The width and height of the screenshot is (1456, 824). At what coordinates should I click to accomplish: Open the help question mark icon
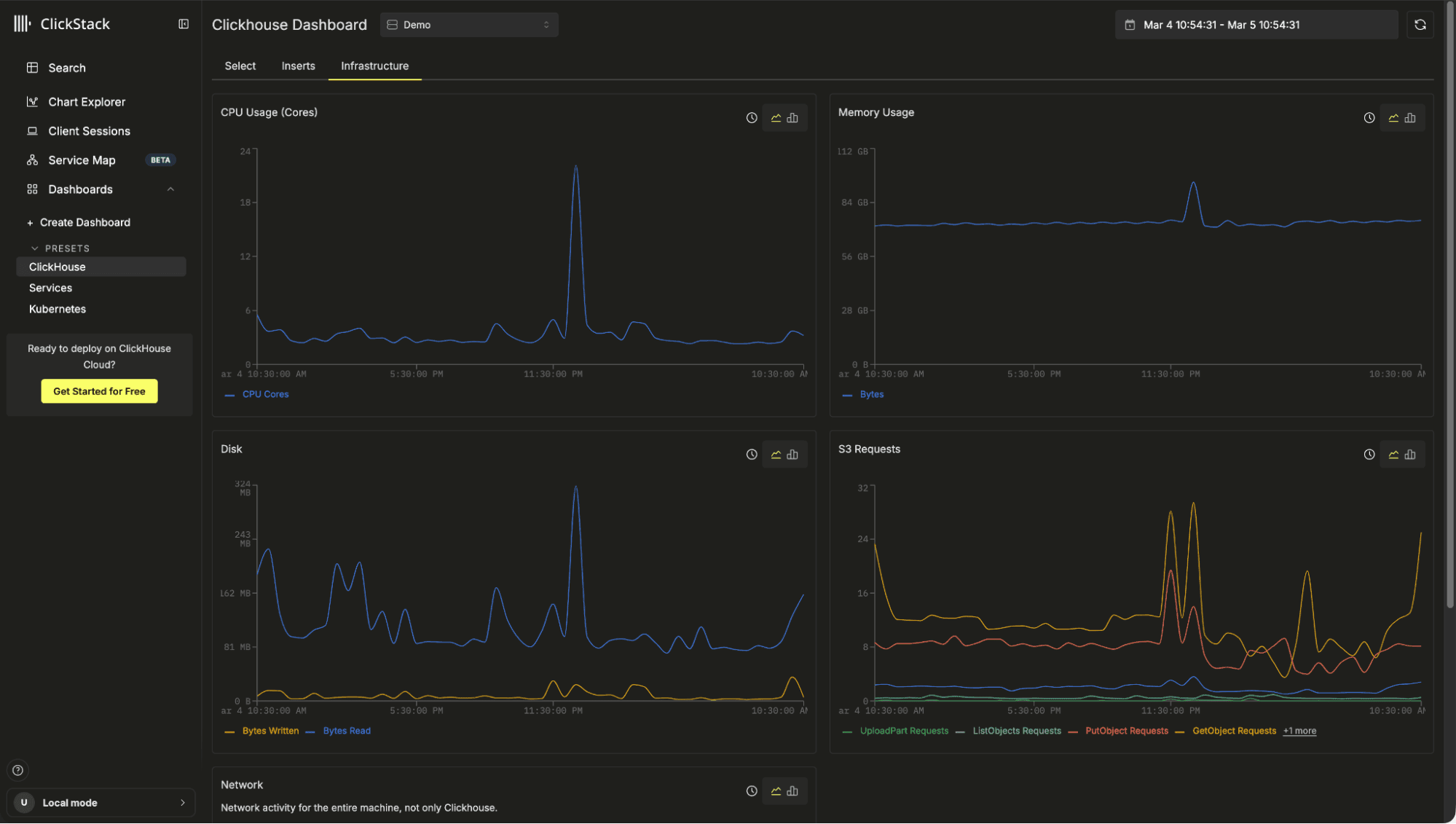(x=18, y=770)
